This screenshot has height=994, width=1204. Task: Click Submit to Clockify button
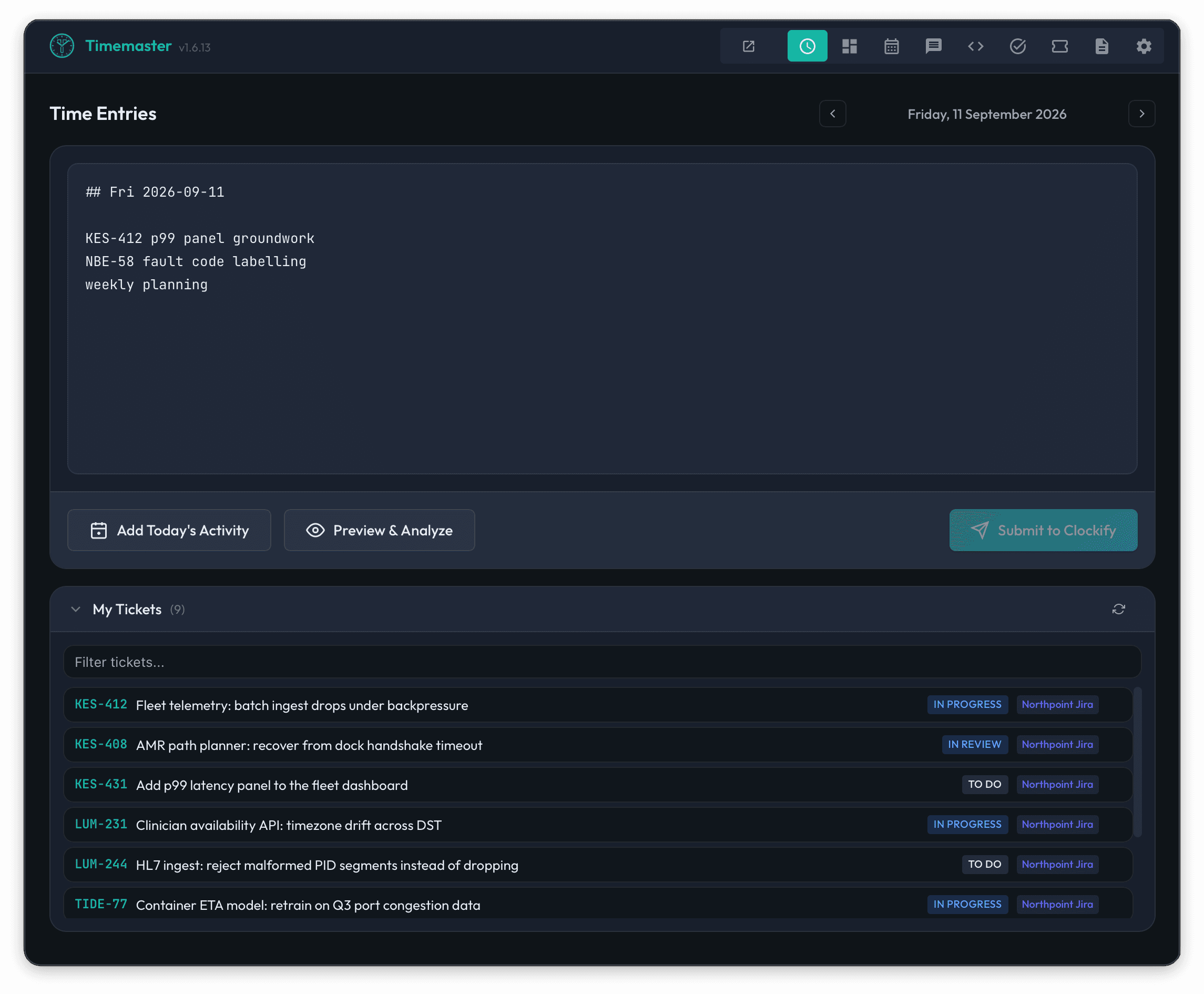pyautogui.click(x=1043, y=530)
